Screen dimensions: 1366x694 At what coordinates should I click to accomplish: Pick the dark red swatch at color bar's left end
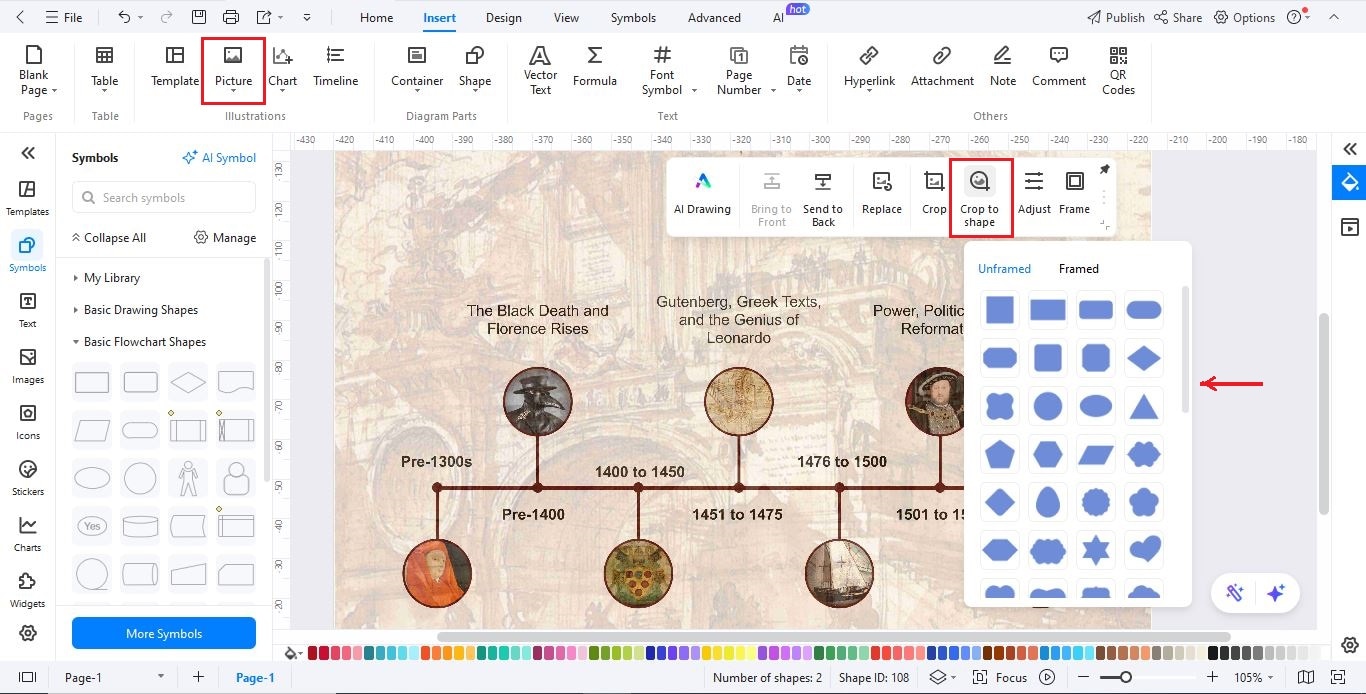pos(313,653)
